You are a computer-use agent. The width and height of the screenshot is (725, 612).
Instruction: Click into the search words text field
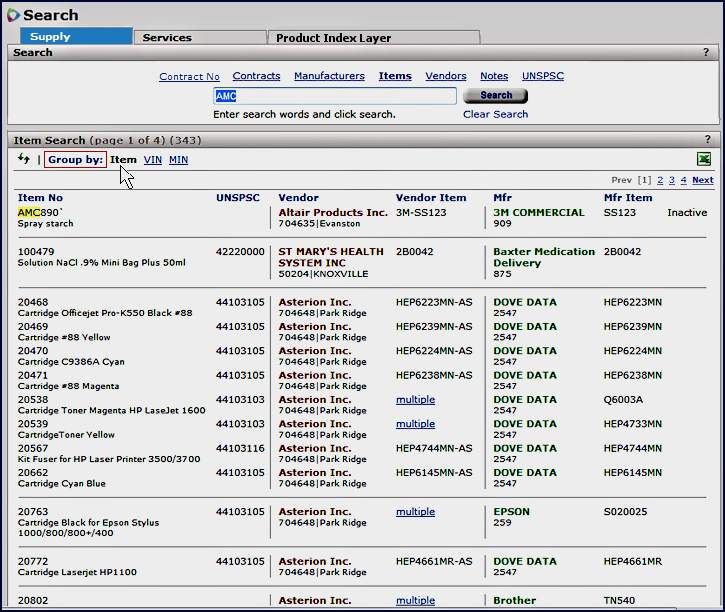click(x=334, y=96)
